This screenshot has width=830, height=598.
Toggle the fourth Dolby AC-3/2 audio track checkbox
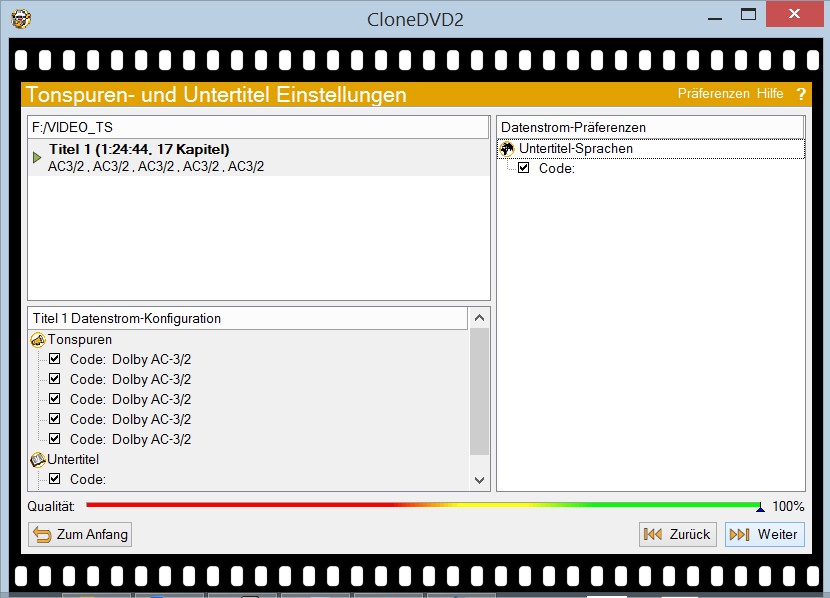[x=55, y=419]
